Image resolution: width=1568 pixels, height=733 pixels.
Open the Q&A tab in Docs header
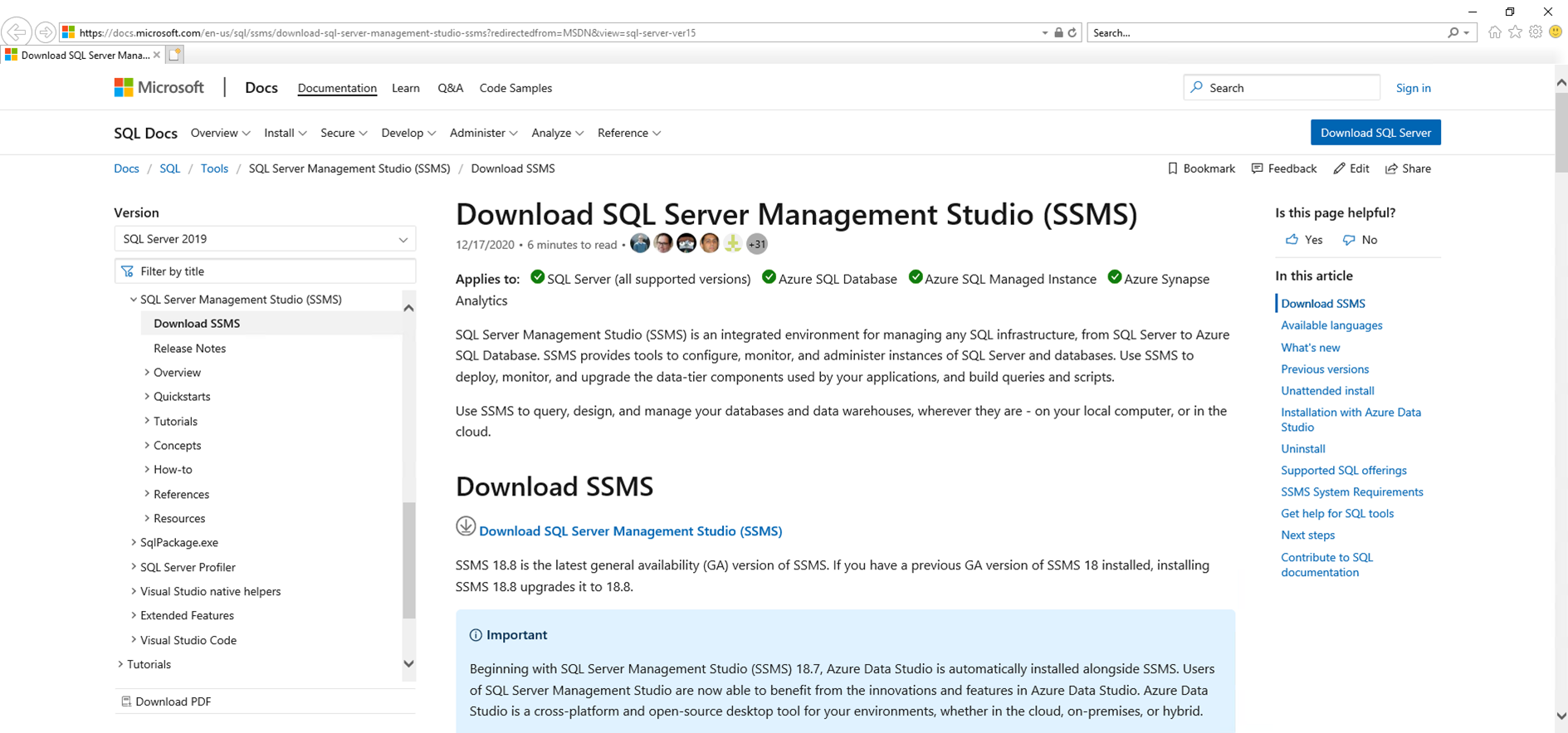coord(451,88)
